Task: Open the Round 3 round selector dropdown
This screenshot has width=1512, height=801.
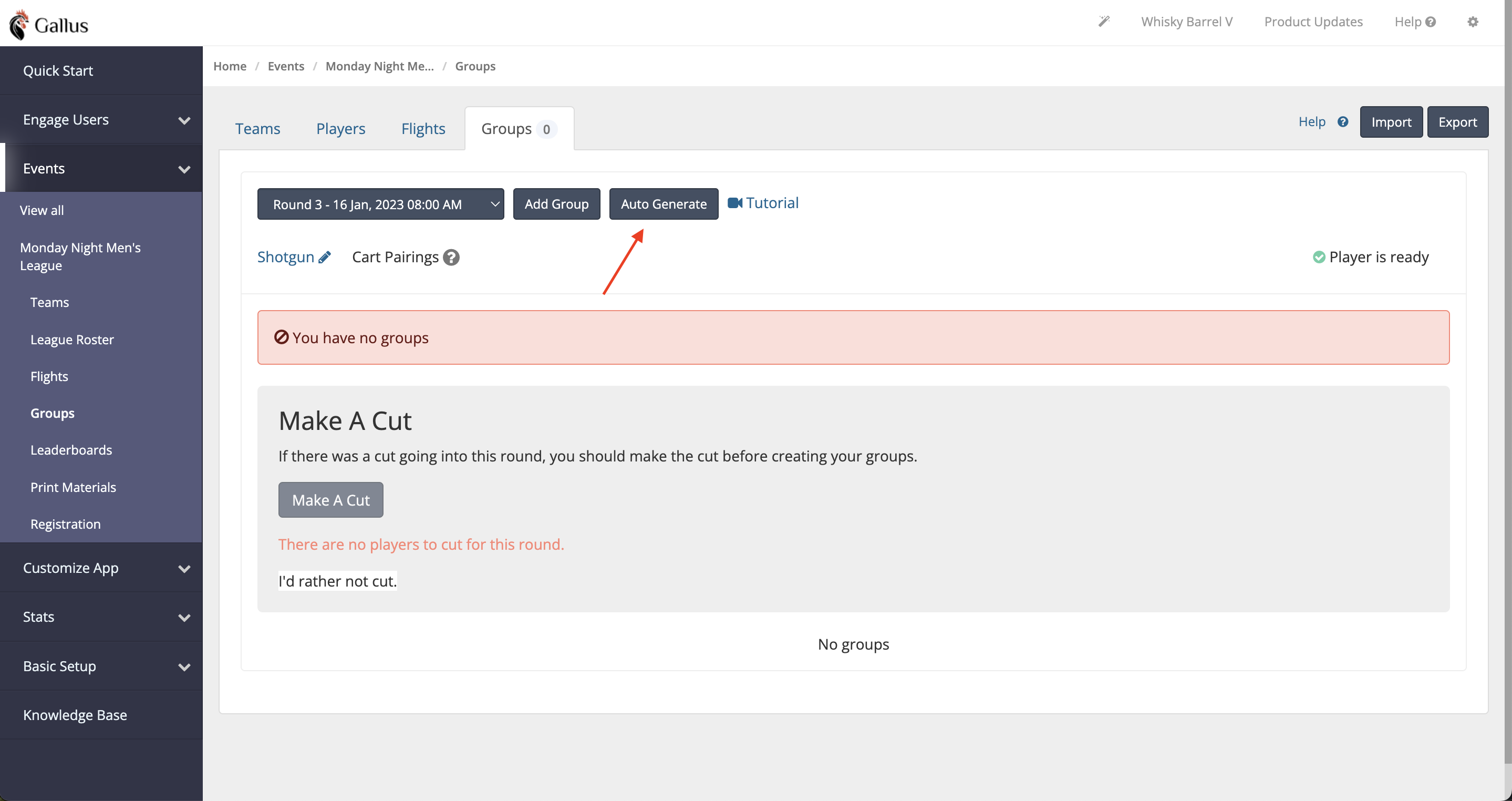Action: [380, 204]
